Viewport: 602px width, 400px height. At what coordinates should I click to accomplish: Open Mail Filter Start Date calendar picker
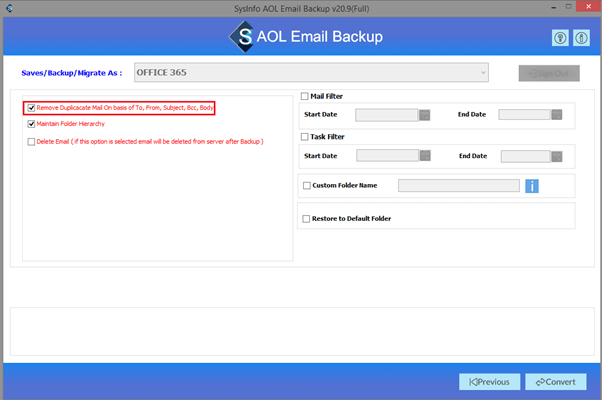[425, 115]
